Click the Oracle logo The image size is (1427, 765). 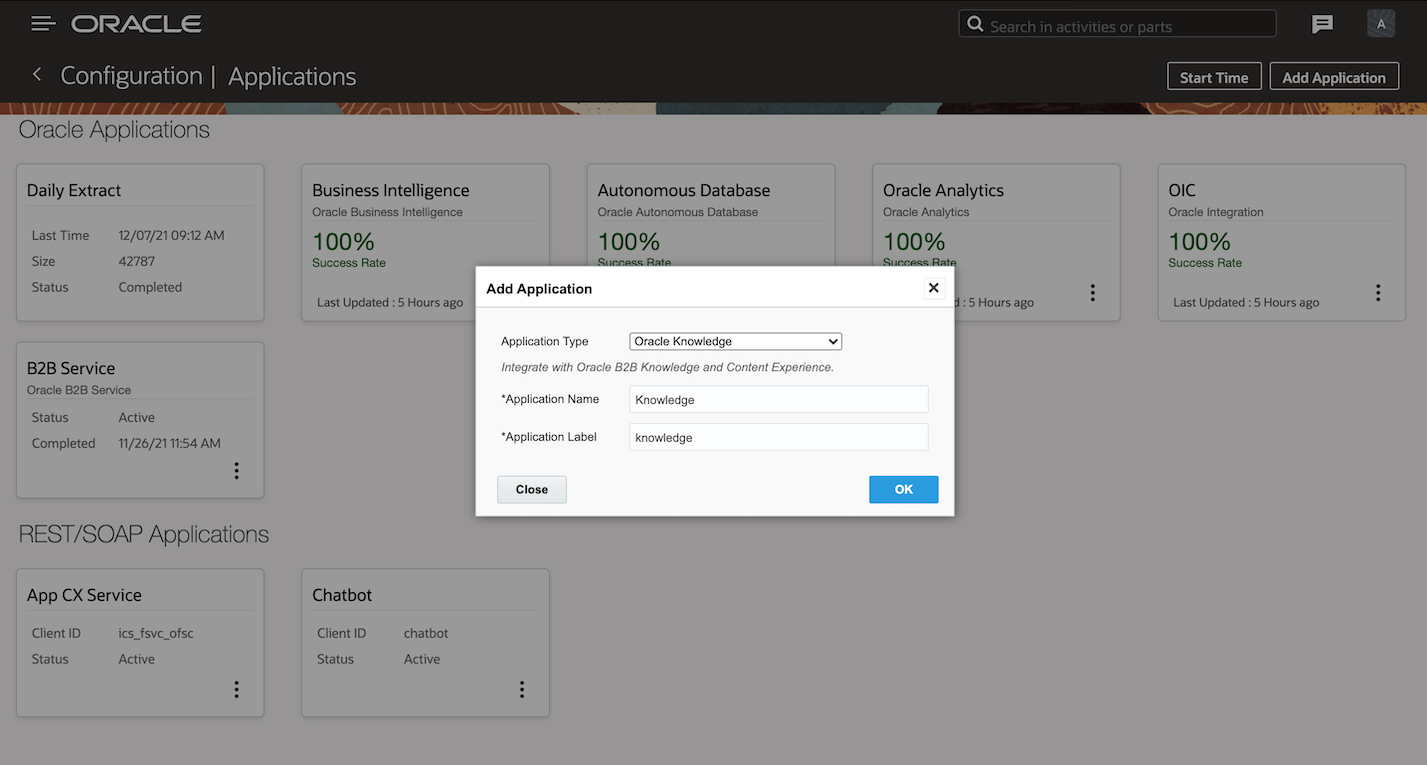136,23
